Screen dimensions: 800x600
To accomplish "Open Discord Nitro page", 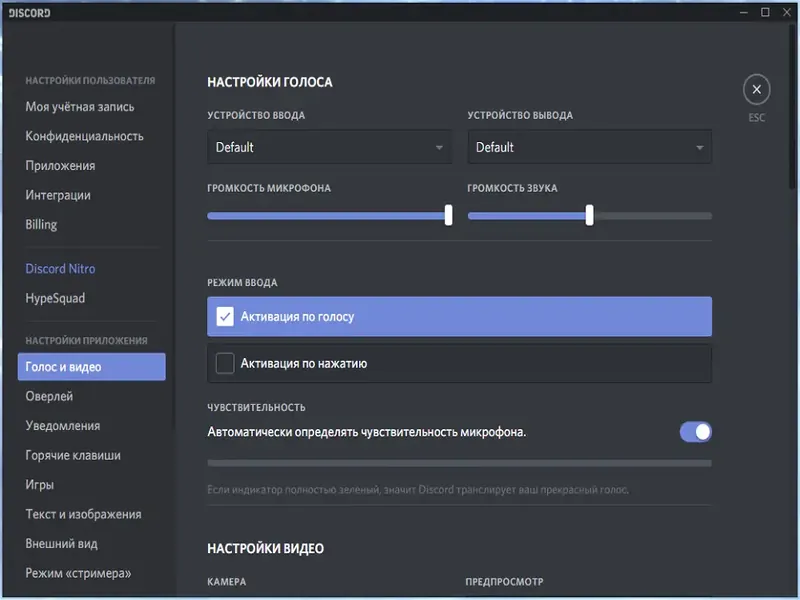I will pyautogui.click(x=60, y=268).
